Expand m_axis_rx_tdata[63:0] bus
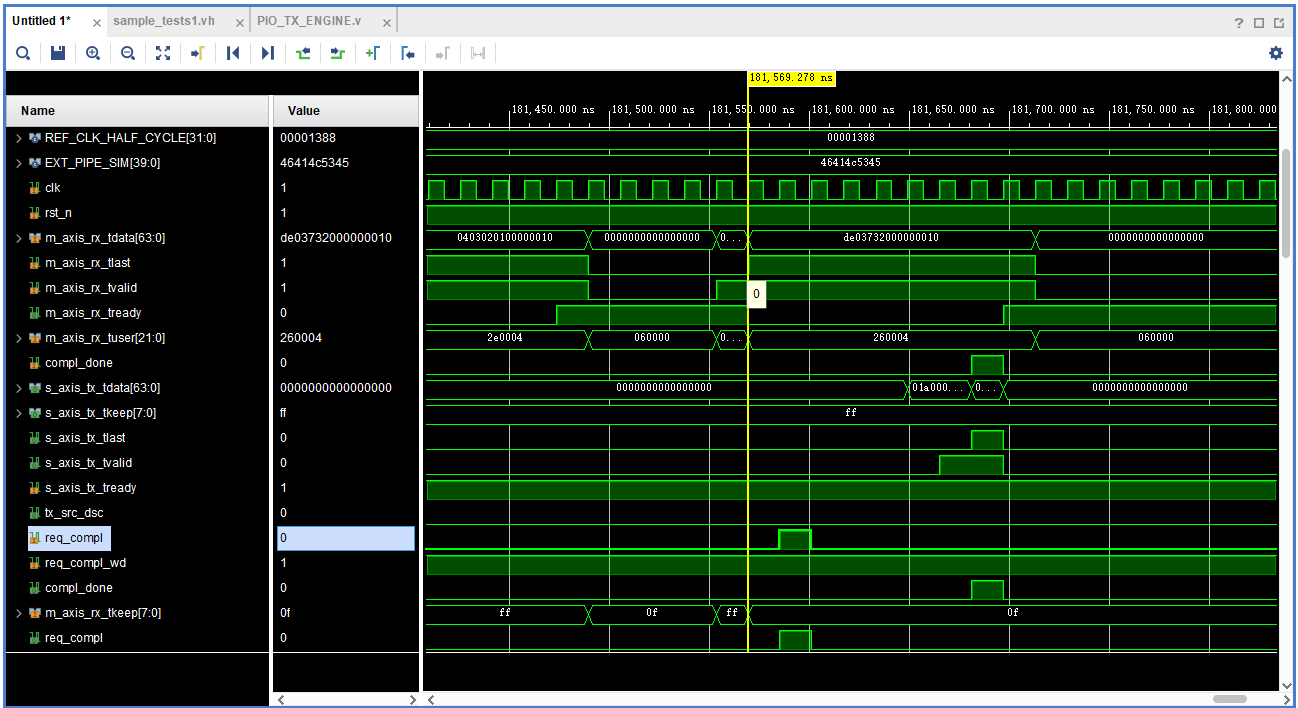The height and width of the screenshot is (708, 1298). [18, 238]
